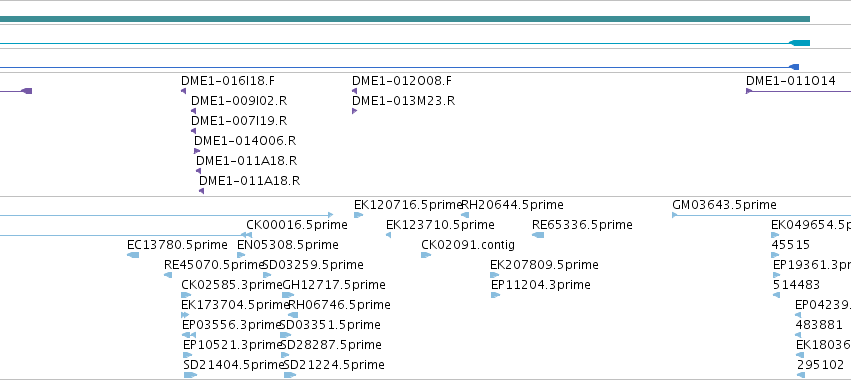
Task: Click the DME1-013M23.R purple arrow glyph
Action: (354, 111)
